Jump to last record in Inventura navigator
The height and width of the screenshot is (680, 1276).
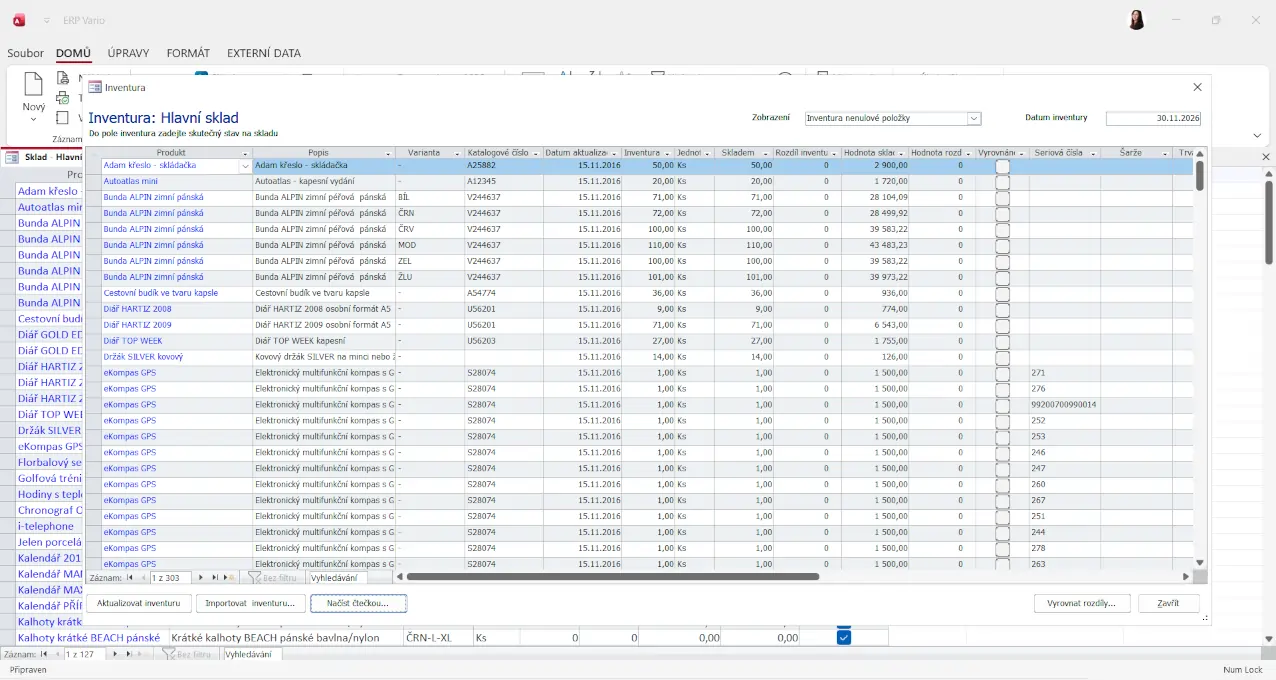pyautogui.click(x=215, y=577)
